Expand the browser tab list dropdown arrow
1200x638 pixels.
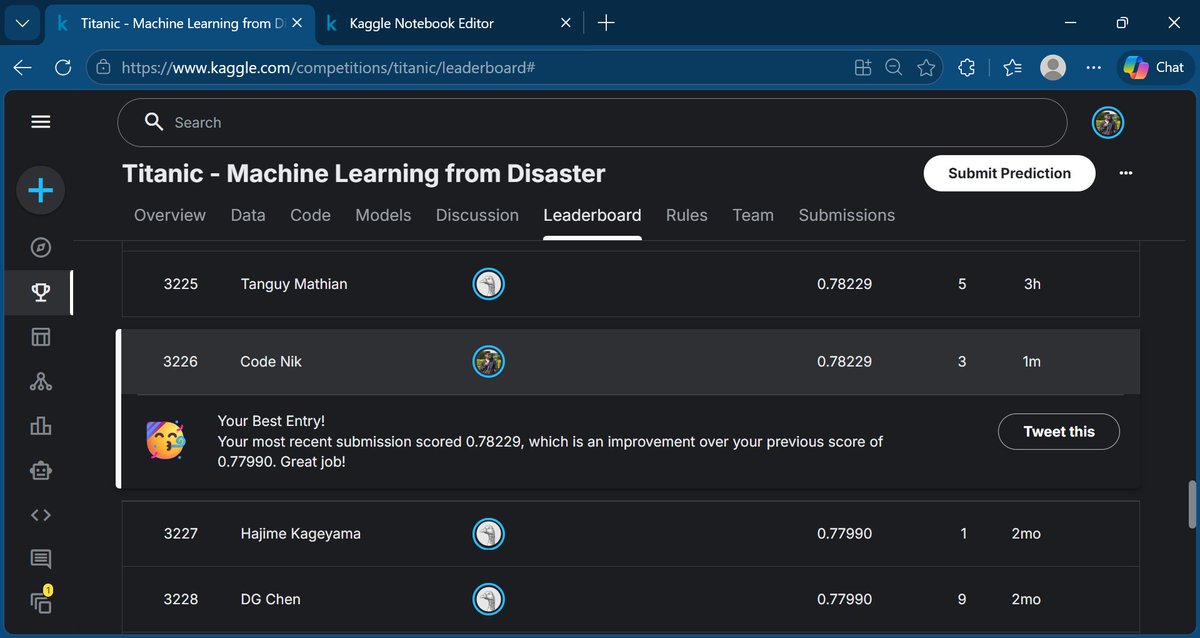click(23, 22)
